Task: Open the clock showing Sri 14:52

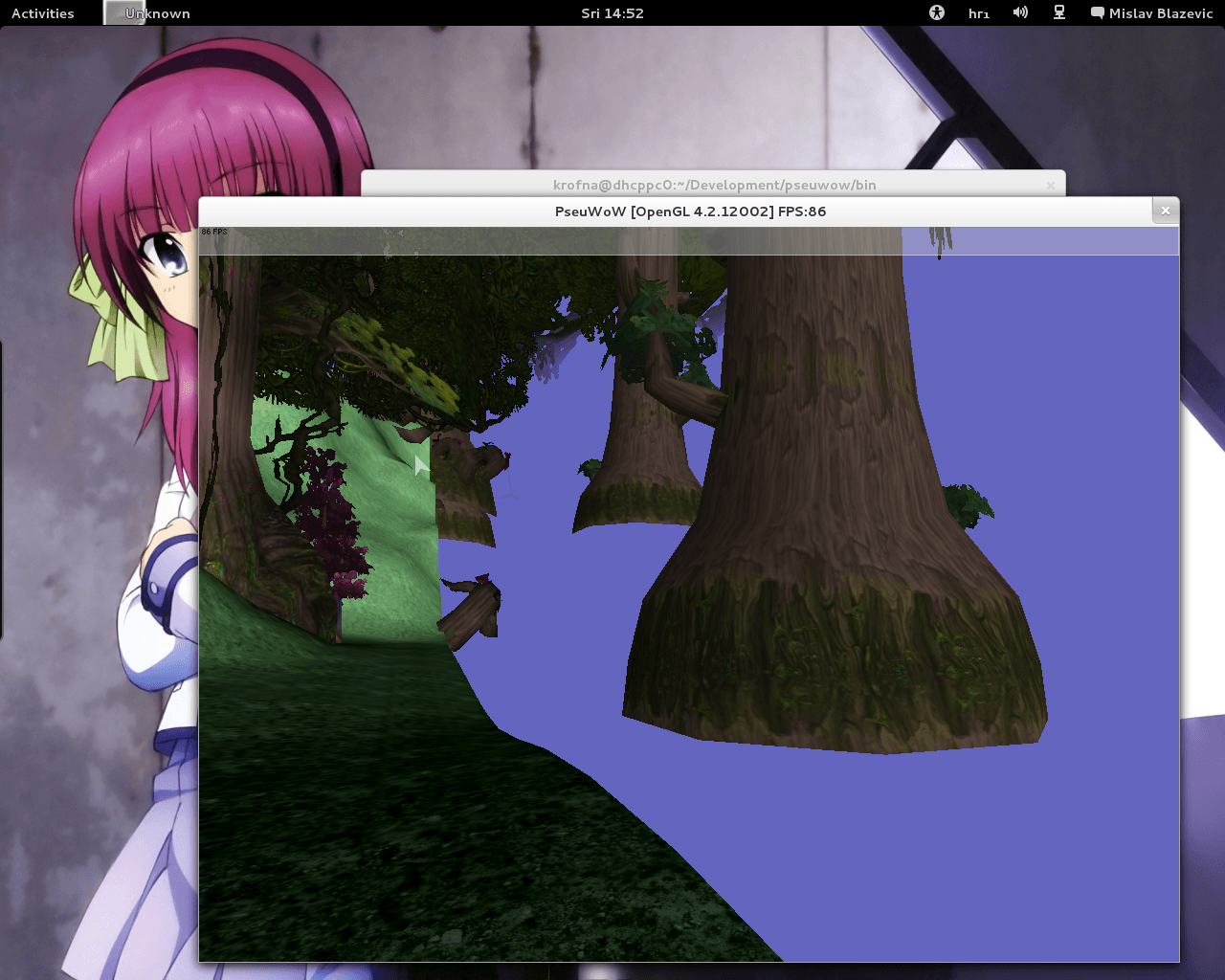Action: pos(612,13)
